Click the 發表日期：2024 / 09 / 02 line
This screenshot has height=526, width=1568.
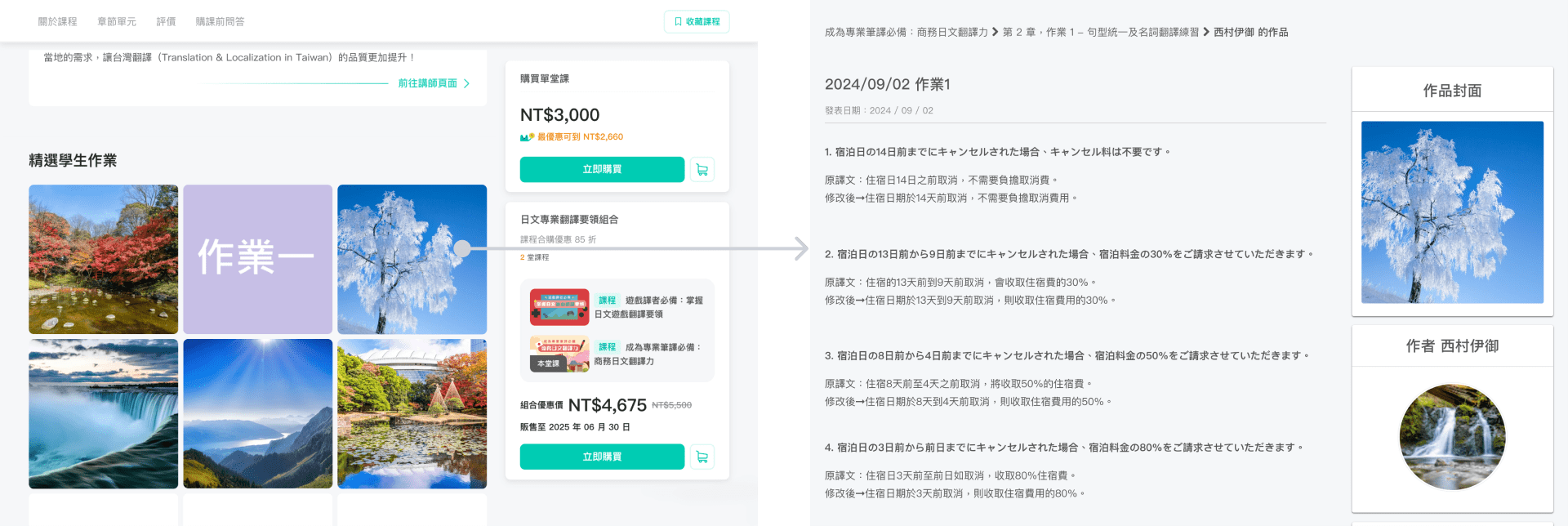(879, 110)
